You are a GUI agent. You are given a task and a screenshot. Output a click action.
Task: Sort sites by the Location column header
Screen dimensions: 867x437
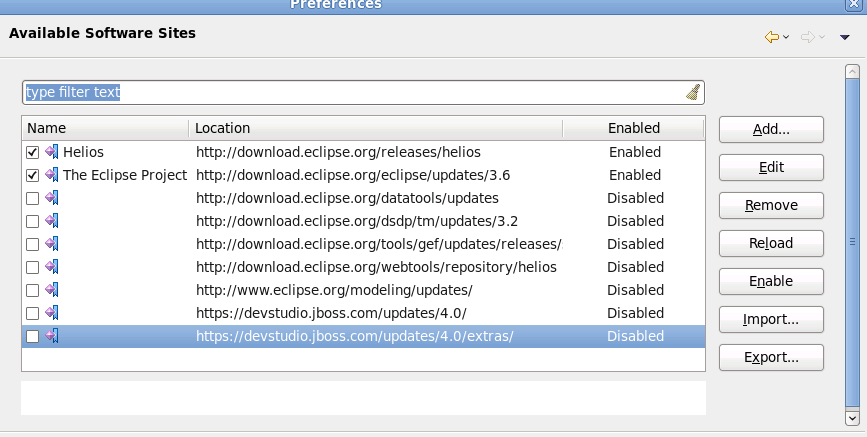375,128
